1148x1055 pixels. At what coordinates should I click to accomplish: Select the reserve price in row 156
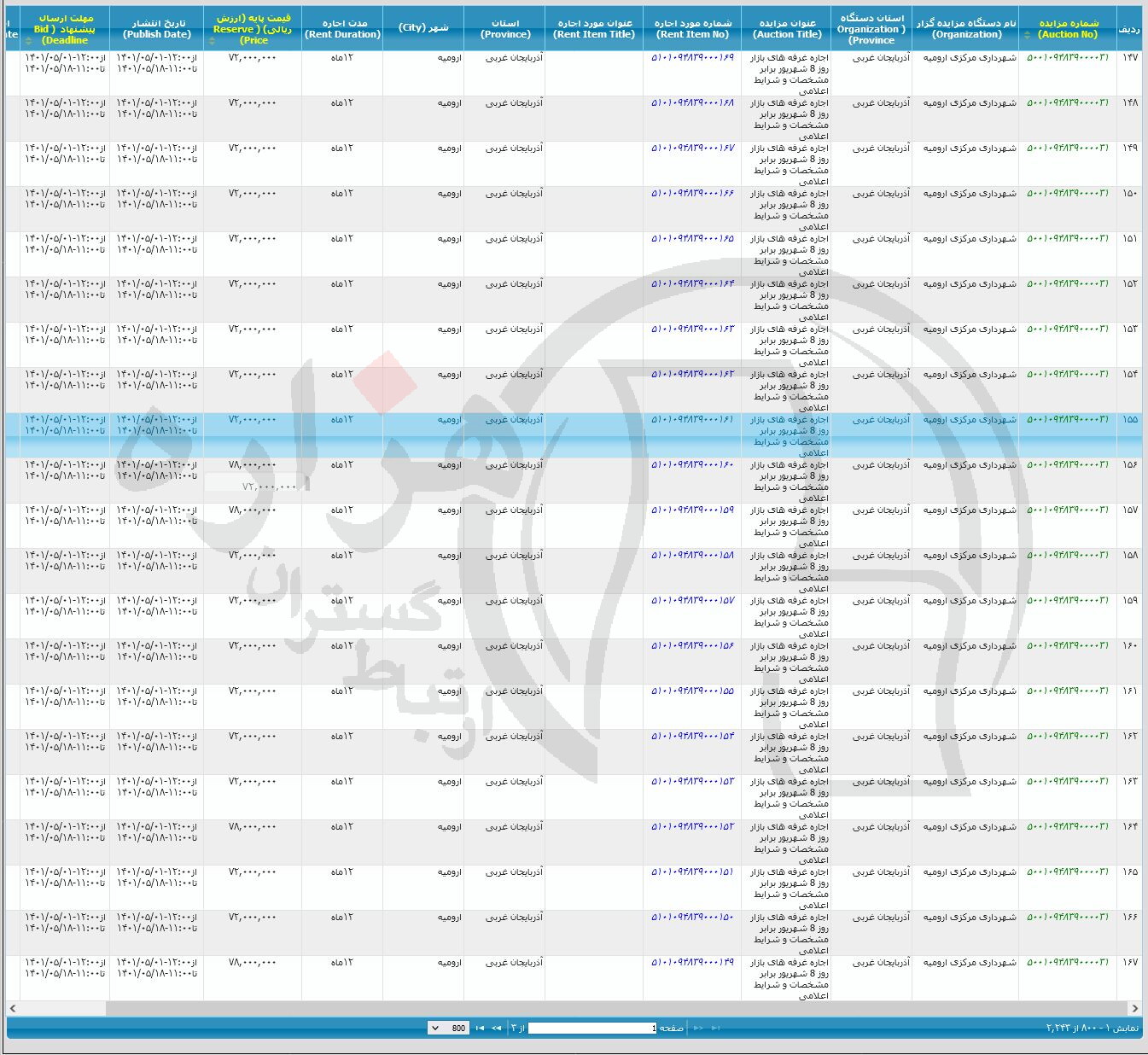[x=253, y=464]
